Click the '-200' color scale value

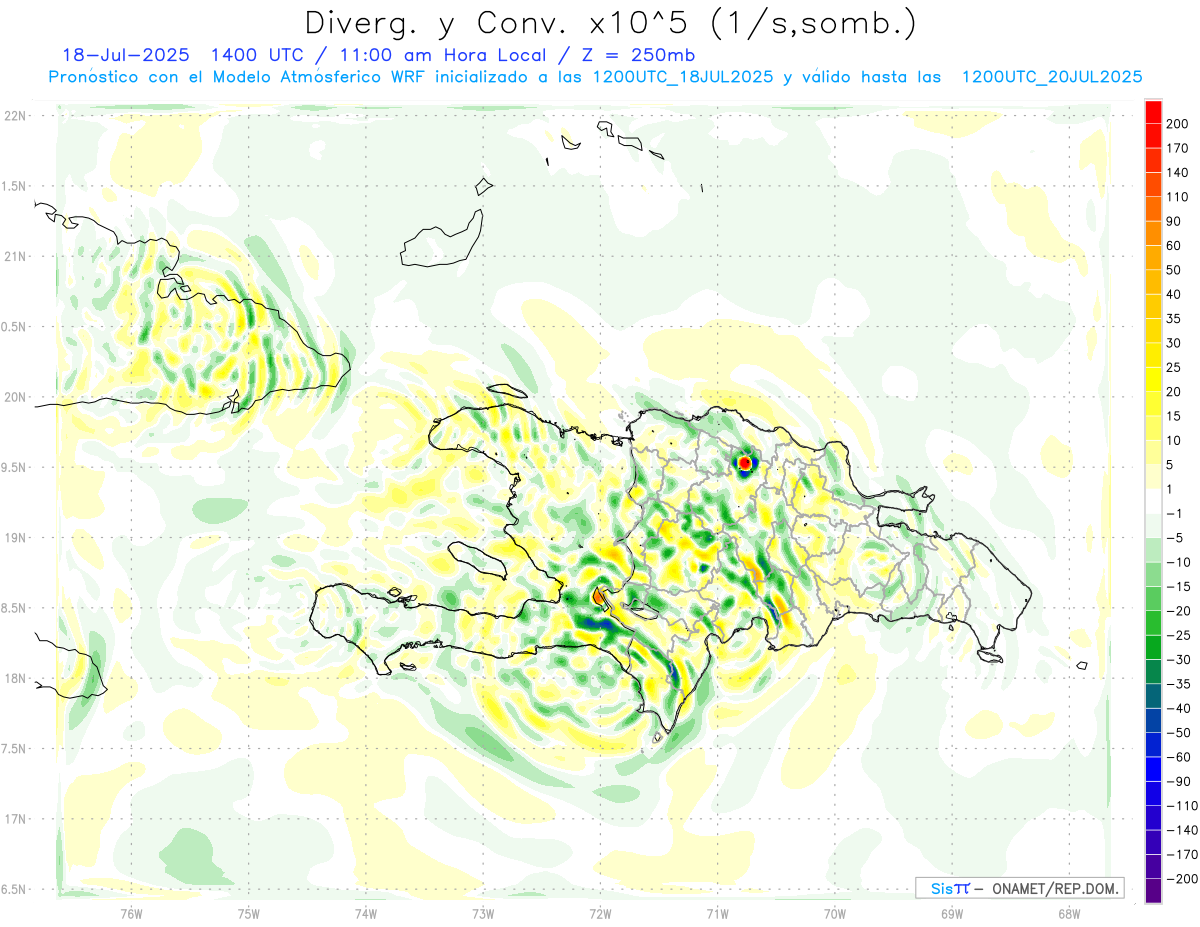click(x=1182, y=879)
